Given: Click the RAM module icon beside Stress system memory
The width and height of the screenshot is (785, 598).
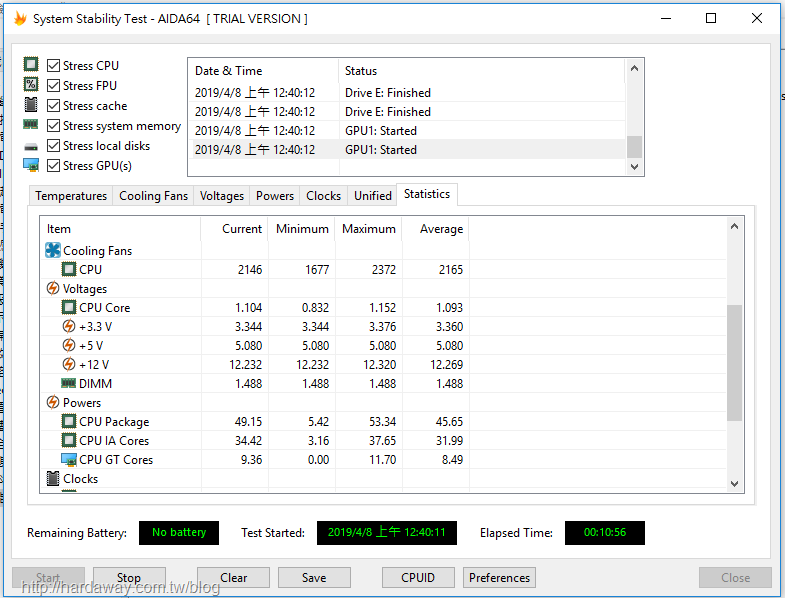Looking at the screenshot, I should pos(31,124).
